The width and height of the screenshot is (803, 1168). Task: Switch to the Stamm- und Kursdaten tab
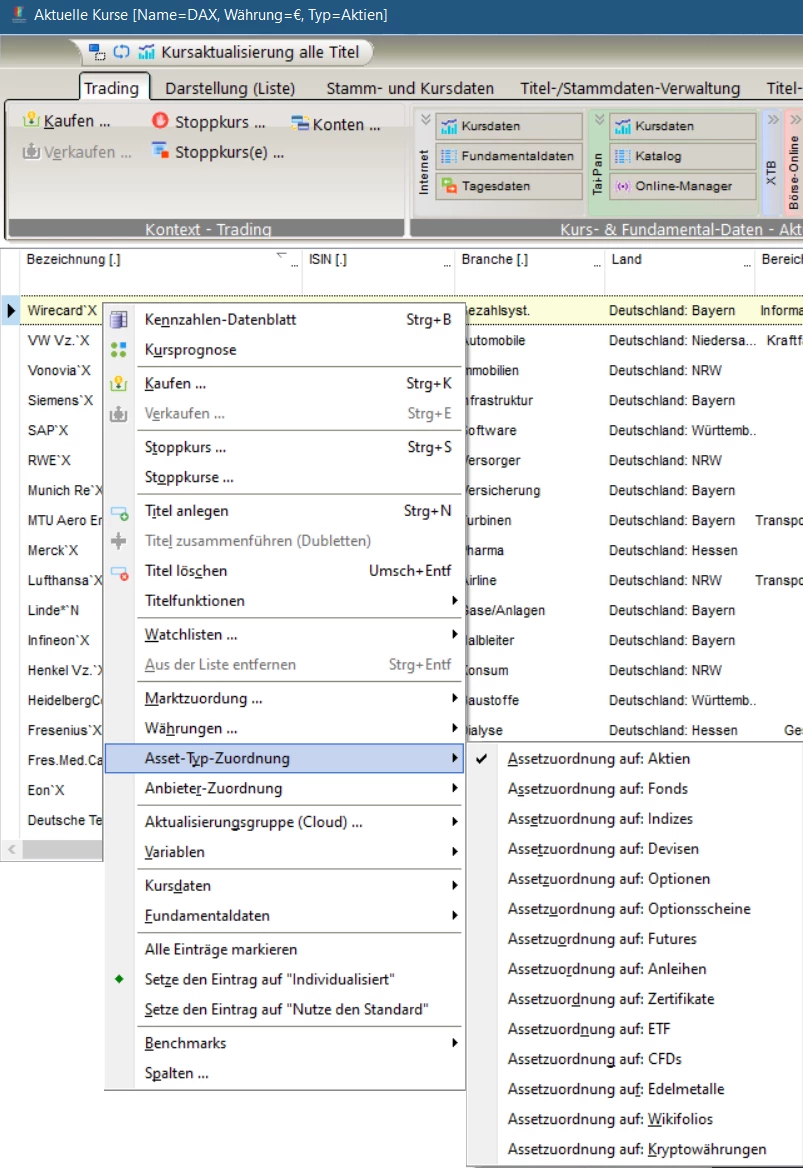coord(410,88)
